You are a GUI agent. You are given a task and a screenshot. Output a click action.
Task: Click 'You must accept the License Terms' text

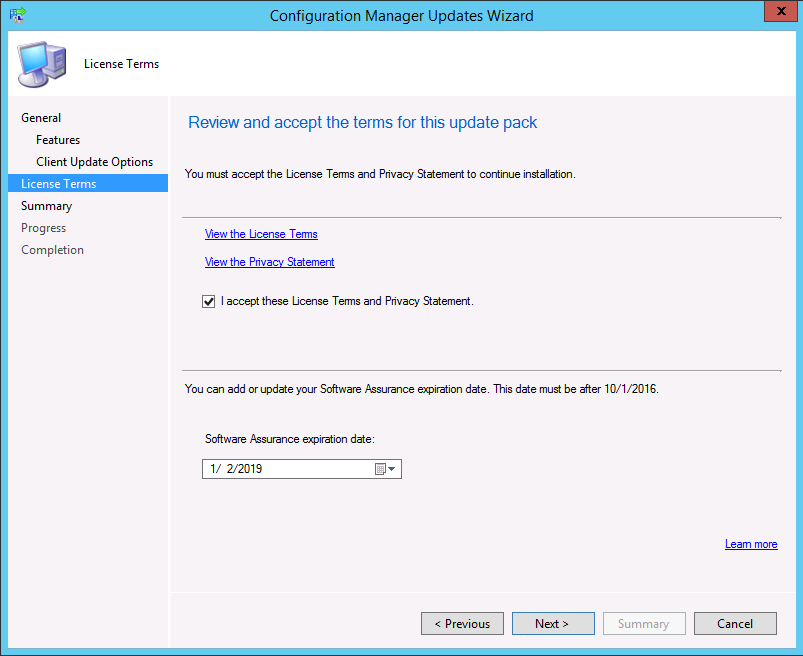[380, 174]
